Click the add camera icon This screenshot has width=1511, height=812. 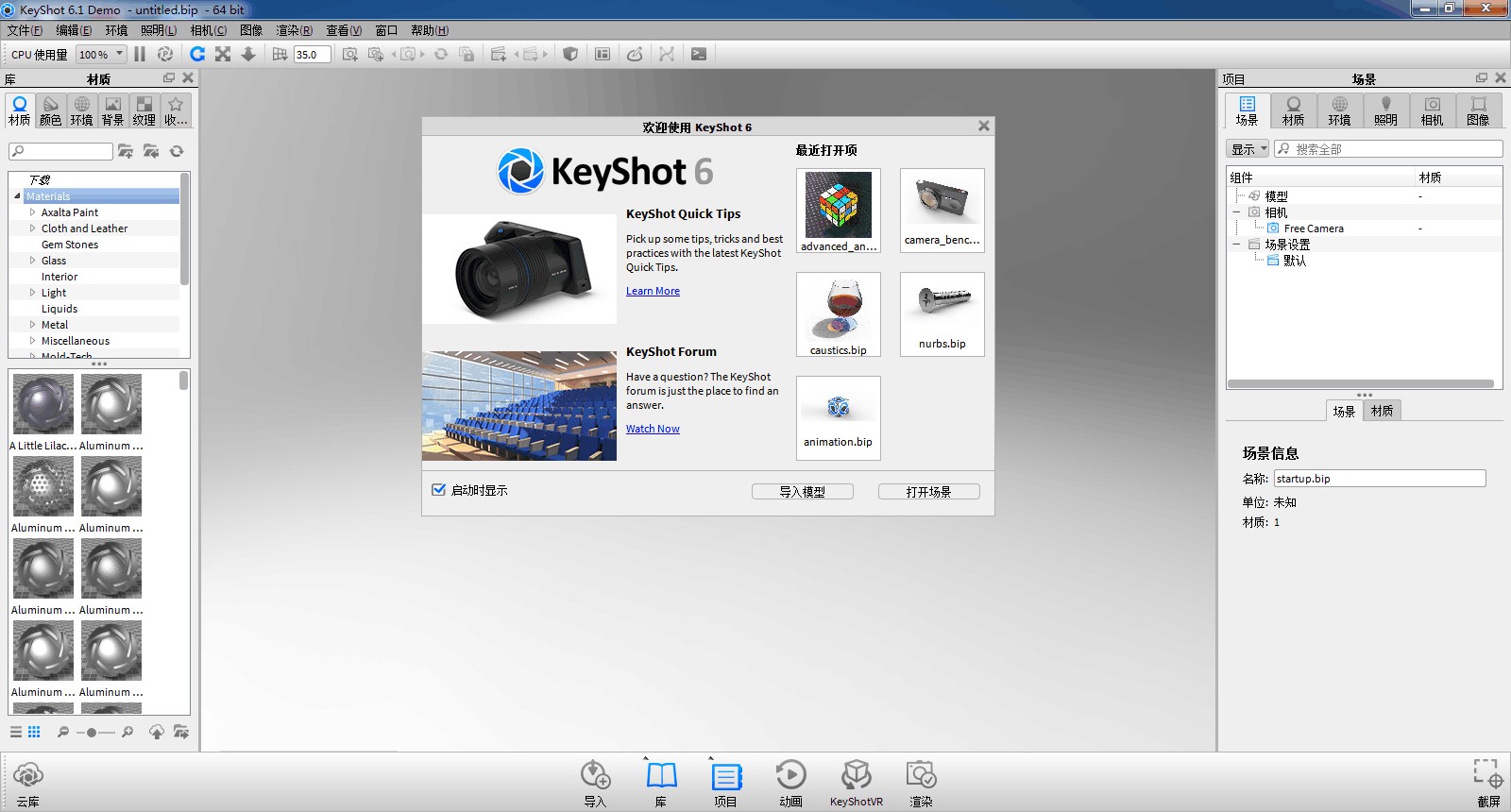349,54
